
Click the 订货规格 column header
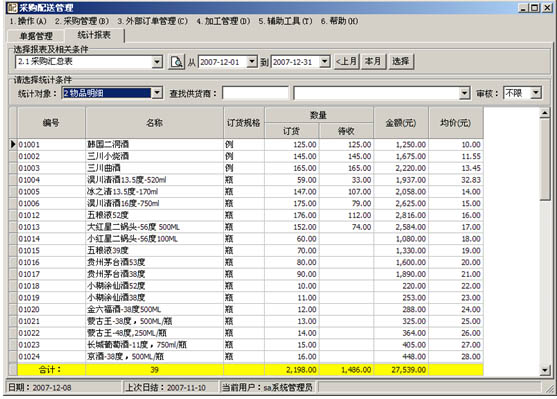(244, 123)
